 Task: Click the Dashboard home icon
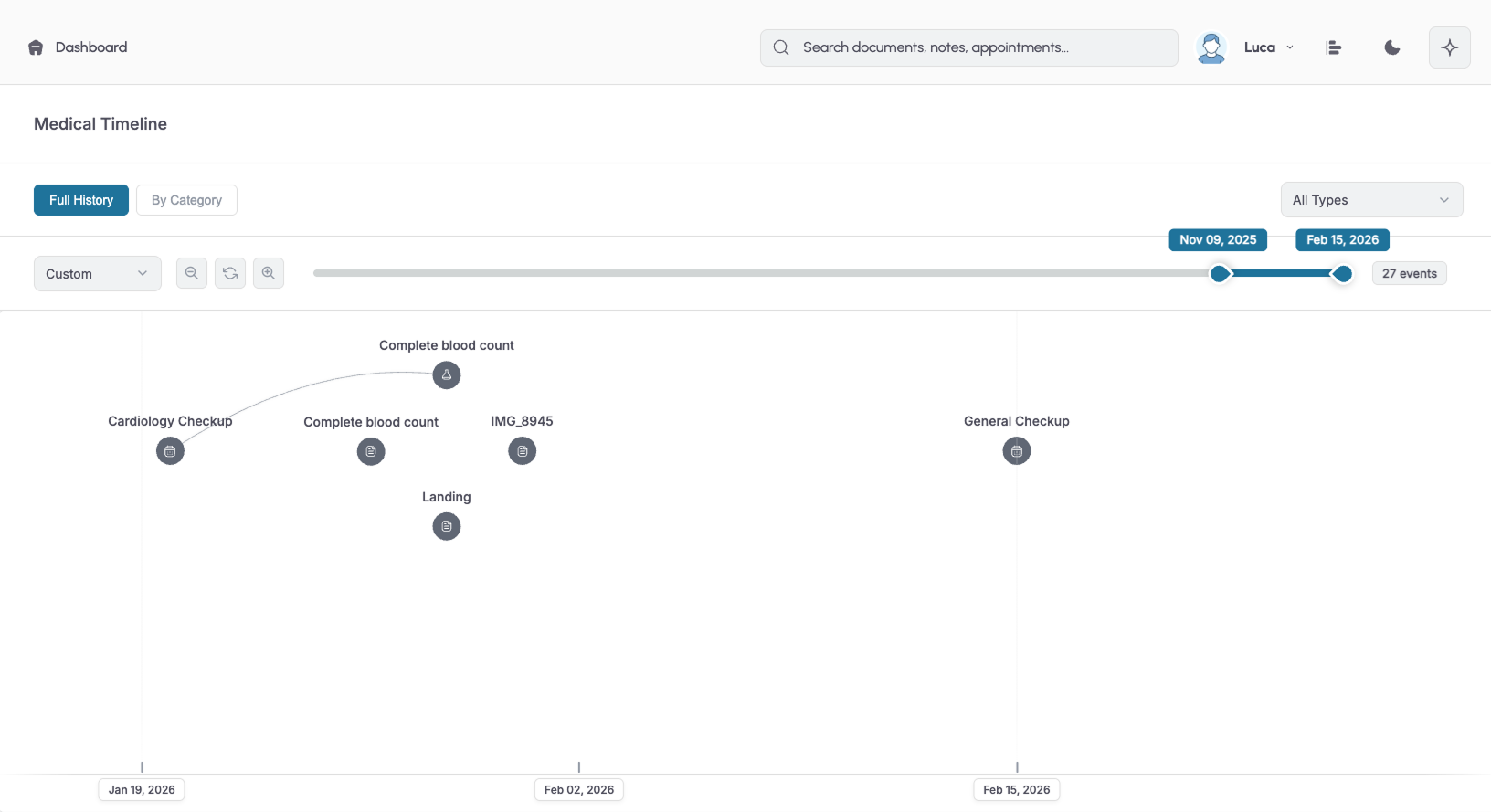click(x=36, y=47)
